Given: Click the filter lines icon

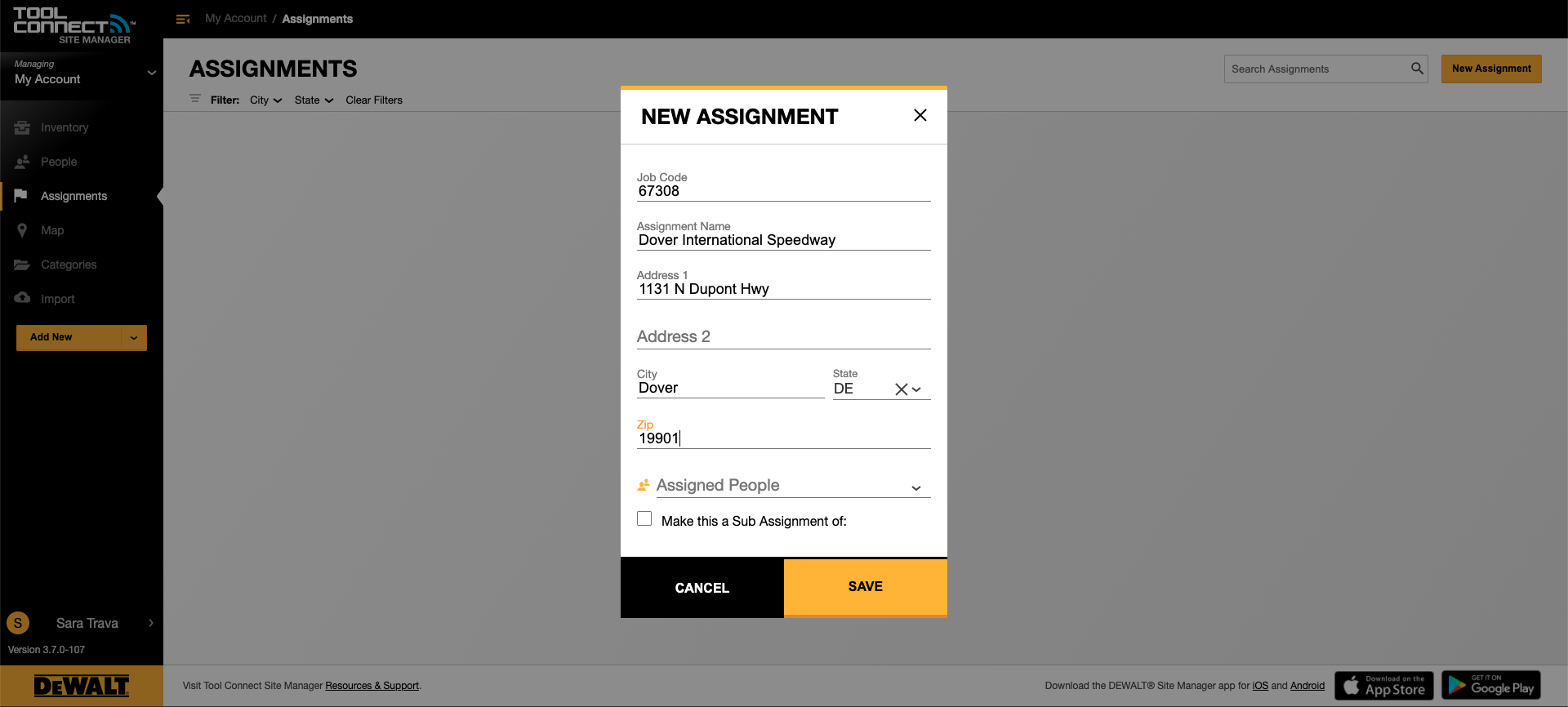Looking at the screenshot, I should [x=195, y=99].
